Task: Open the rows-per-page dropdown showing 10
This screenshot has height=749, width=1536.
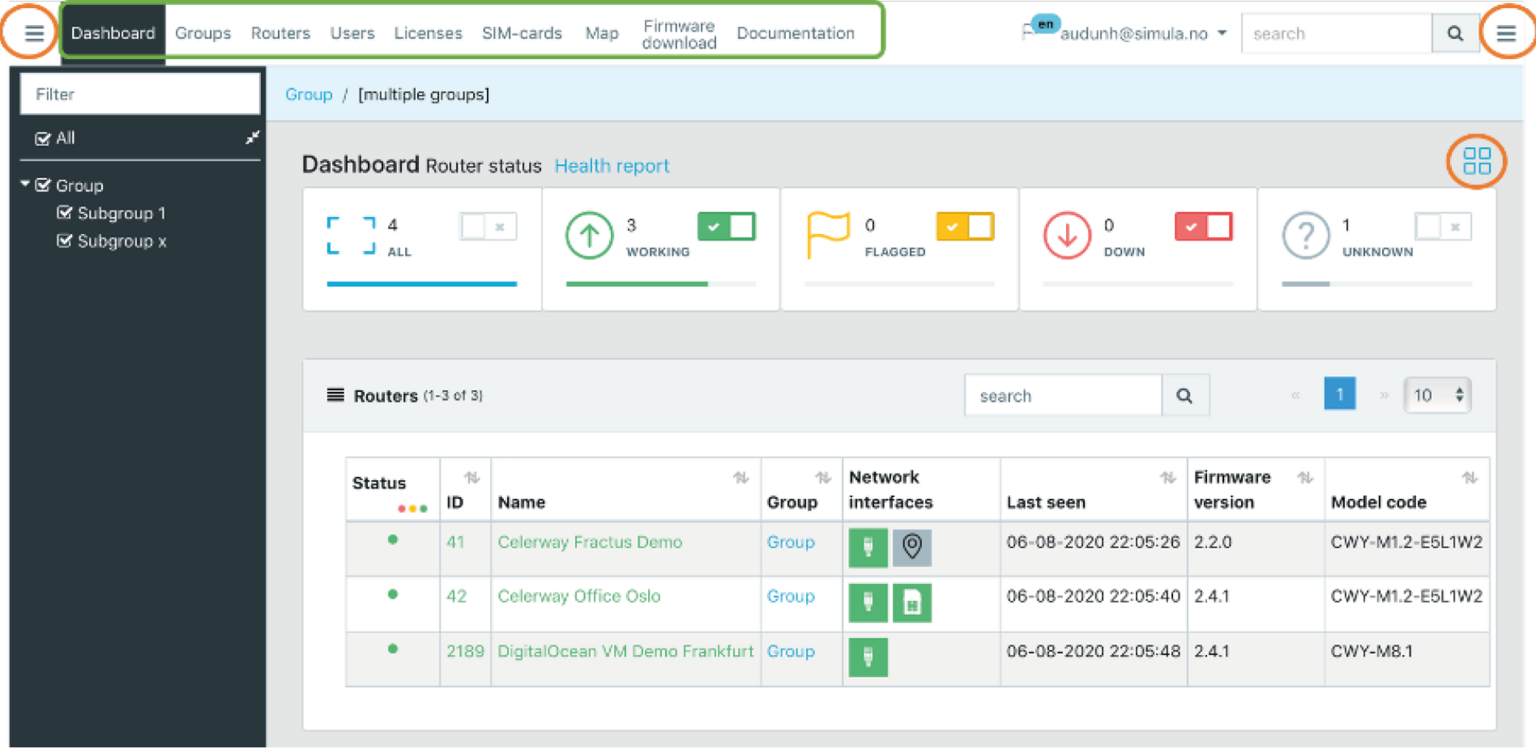Action: (1437, 395)
